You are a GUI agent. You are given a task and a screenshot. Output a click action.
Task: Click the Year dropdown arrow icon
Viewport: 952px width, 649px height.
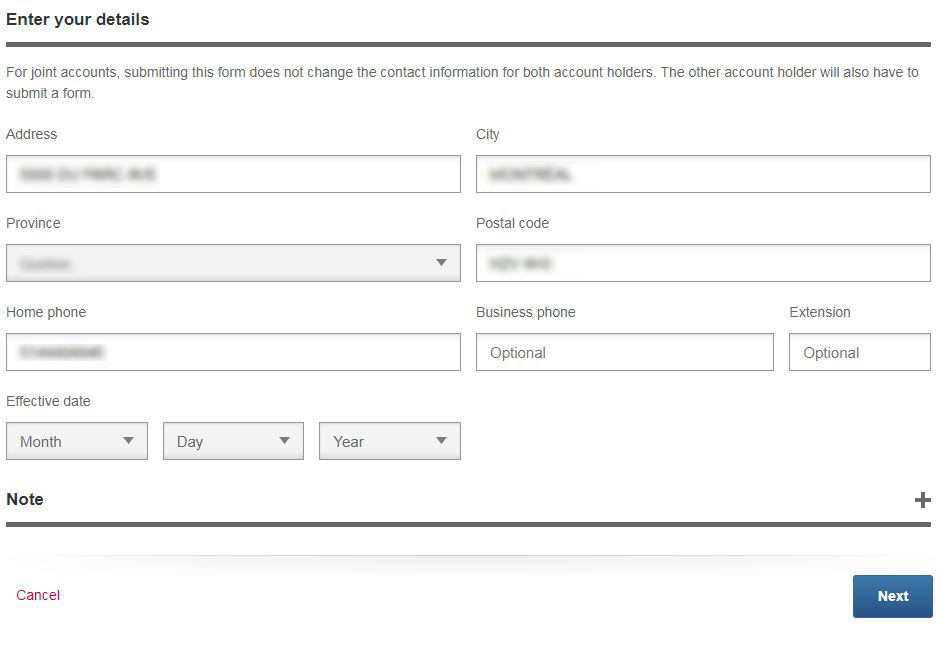(441, 440)
